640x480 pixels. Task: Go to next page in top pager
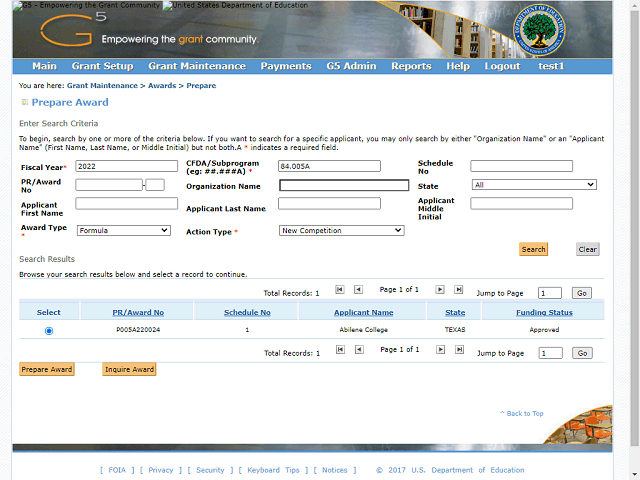click(440, 289)
